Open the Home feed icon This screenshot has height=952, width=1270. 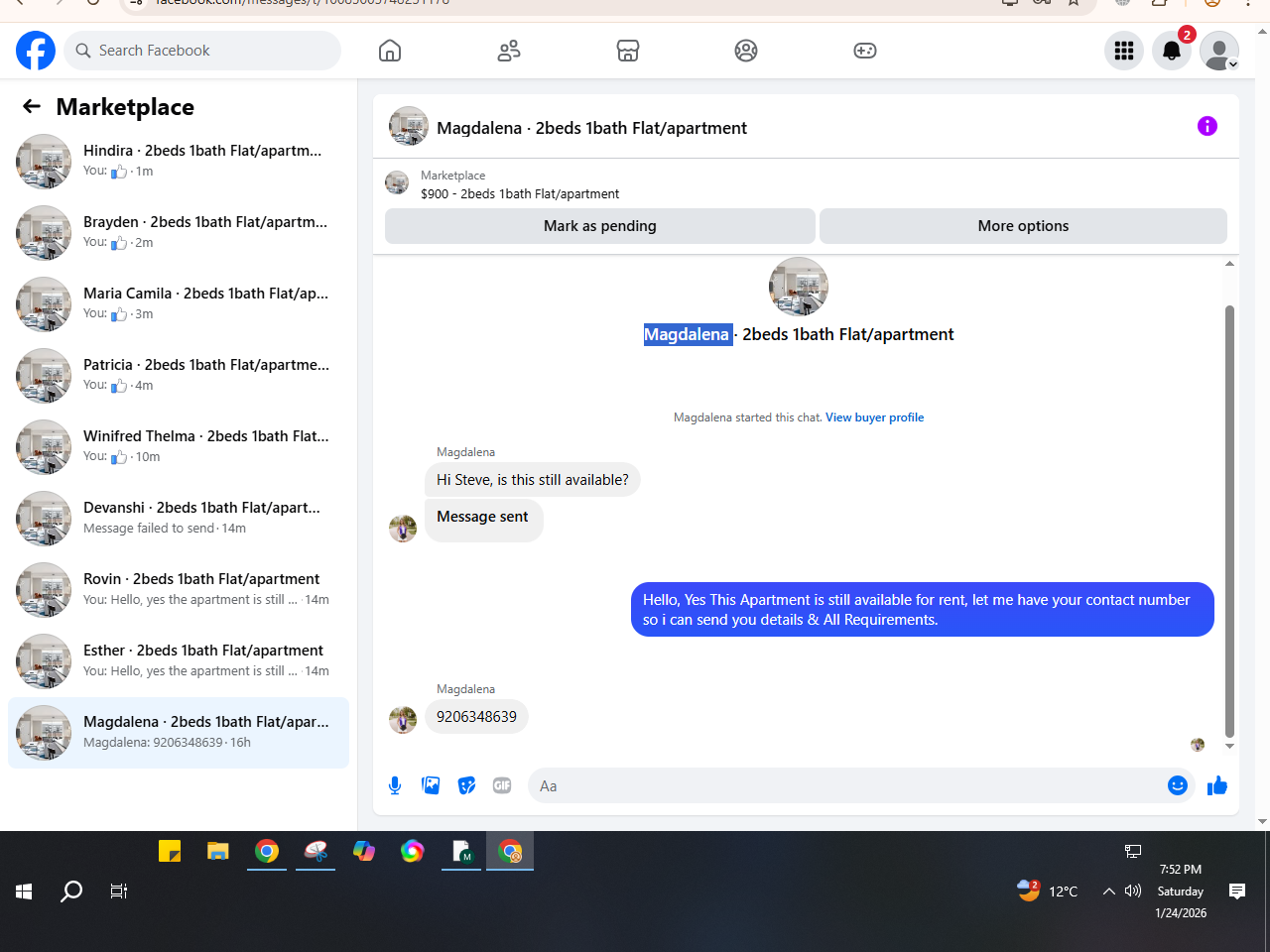tap(390, 51)
